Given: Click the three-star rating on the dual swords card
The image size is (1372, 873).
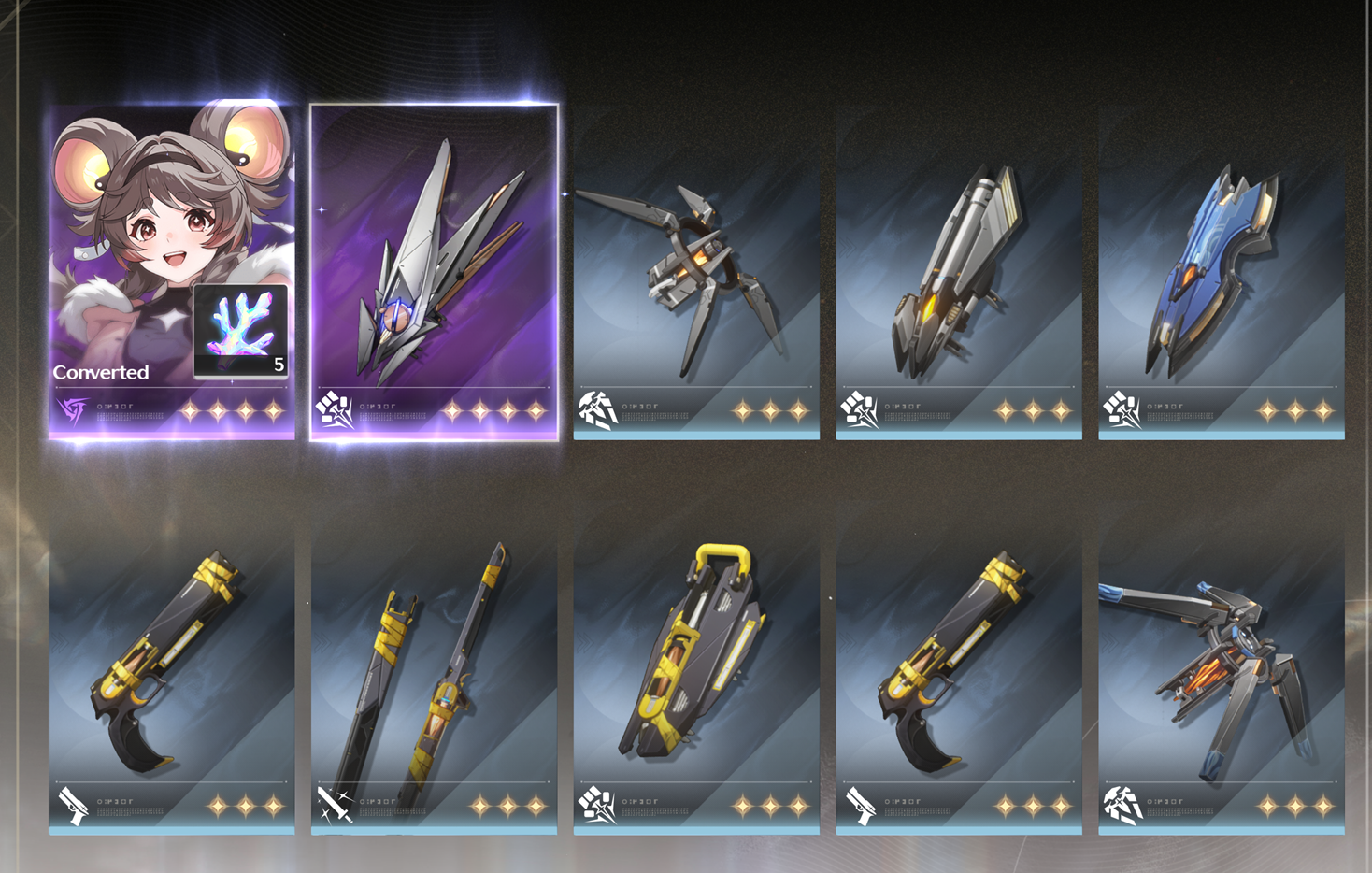Looking at the screenshot, I should pyautogui.click(x=507, y=805).
